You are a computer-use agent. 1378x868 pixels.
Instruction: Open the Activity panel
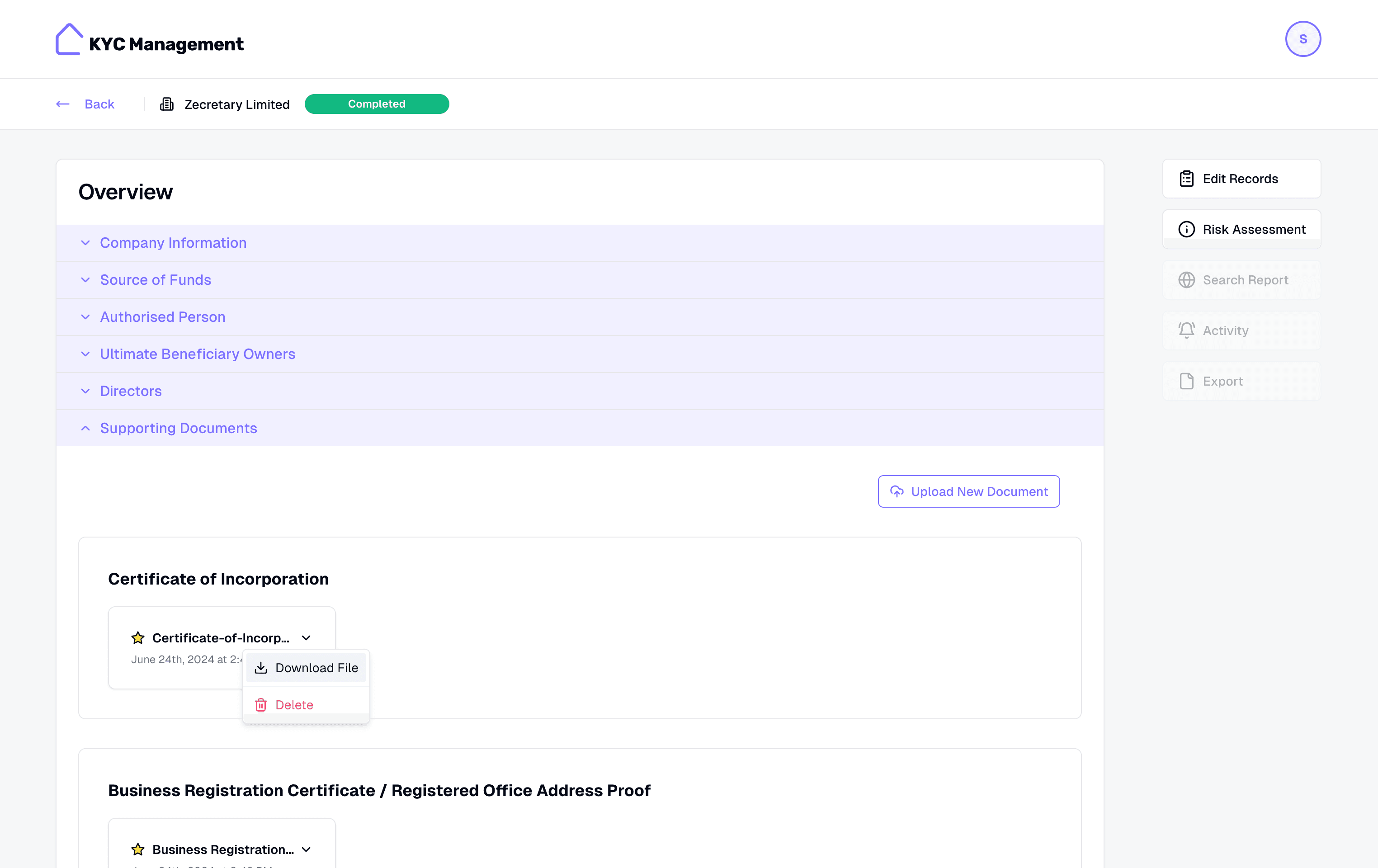(1241, 330)
